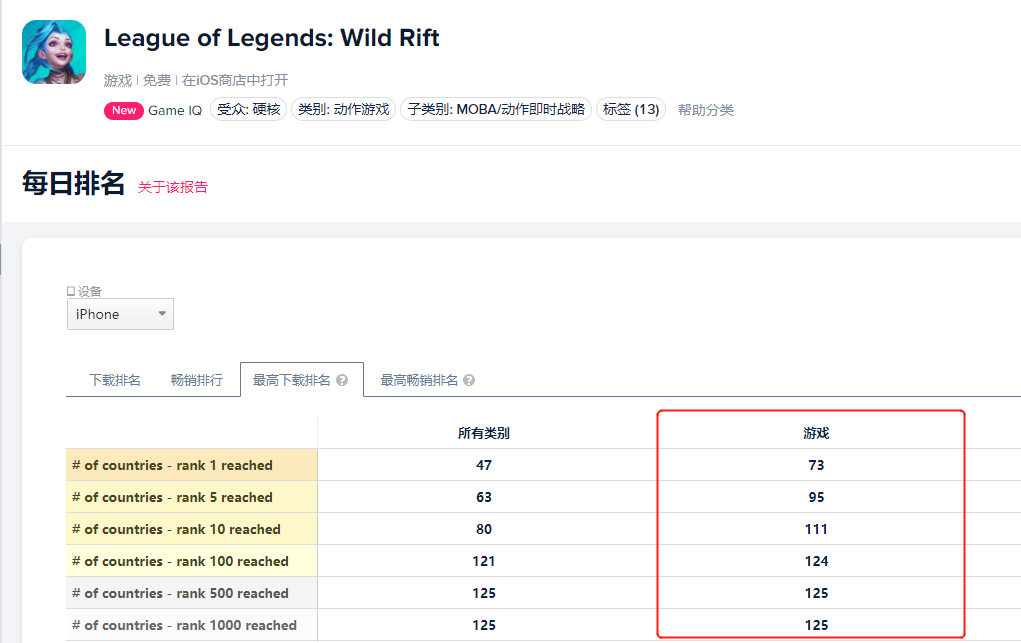Click the Wild Rift app icon thumbnail
The height and width of the screenshot is (643, 1021).
[54, 52]
